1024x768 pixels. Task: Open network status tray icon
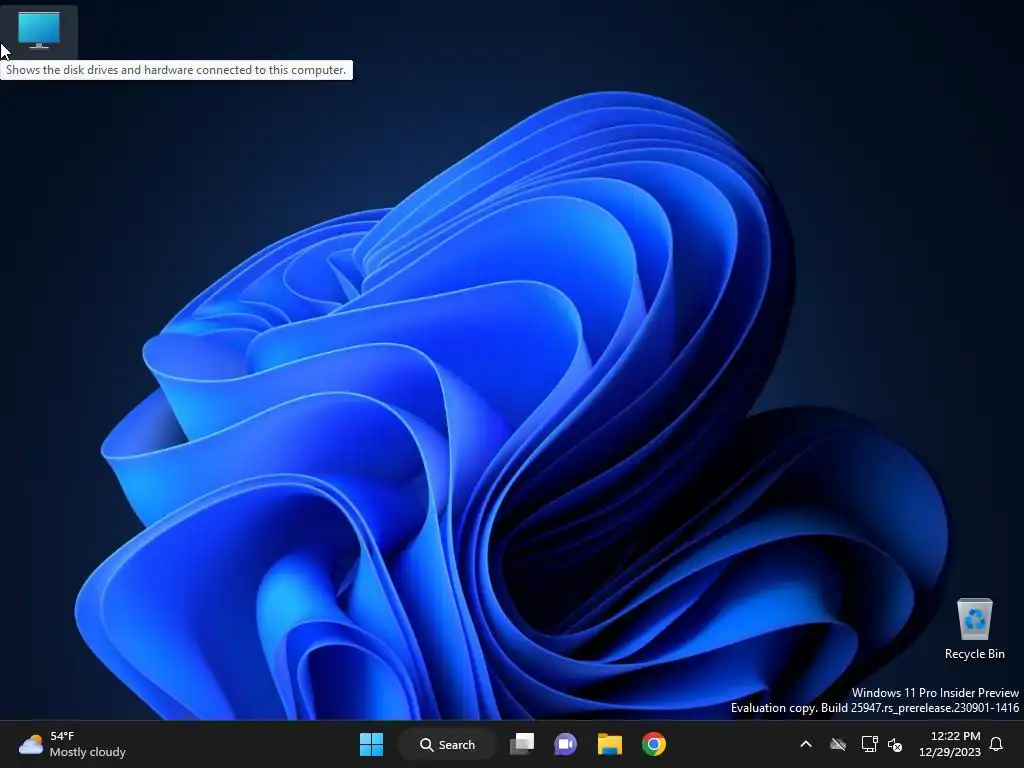tap(869, 744)
